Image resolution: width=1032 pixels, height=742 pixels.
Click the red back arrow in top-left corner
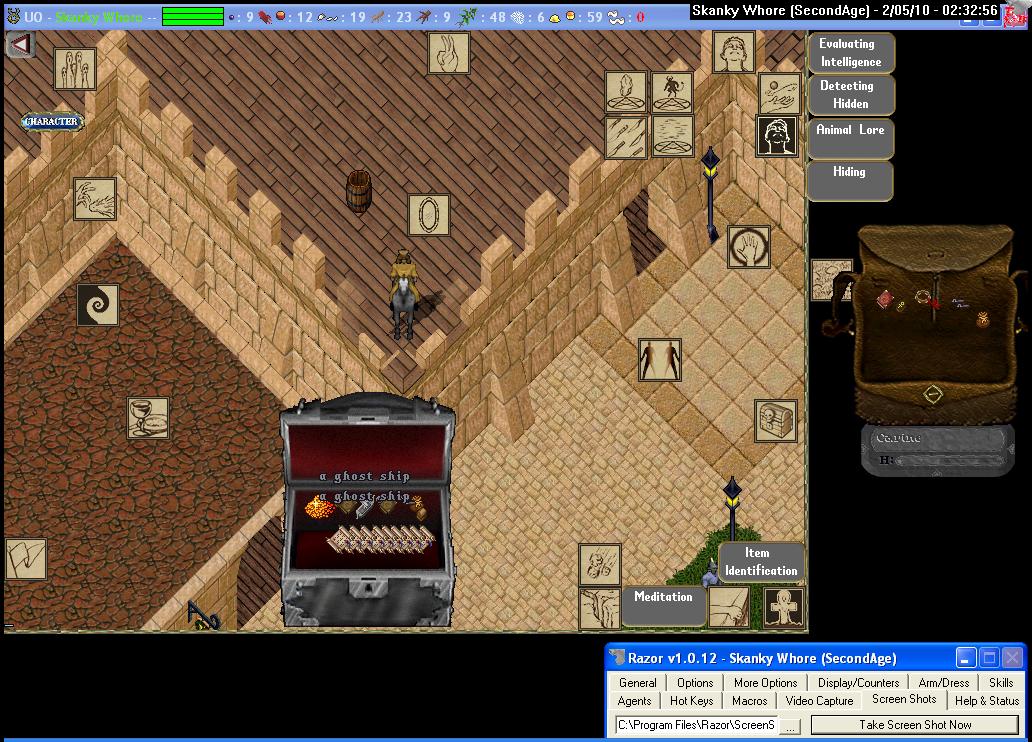(20, 45)
